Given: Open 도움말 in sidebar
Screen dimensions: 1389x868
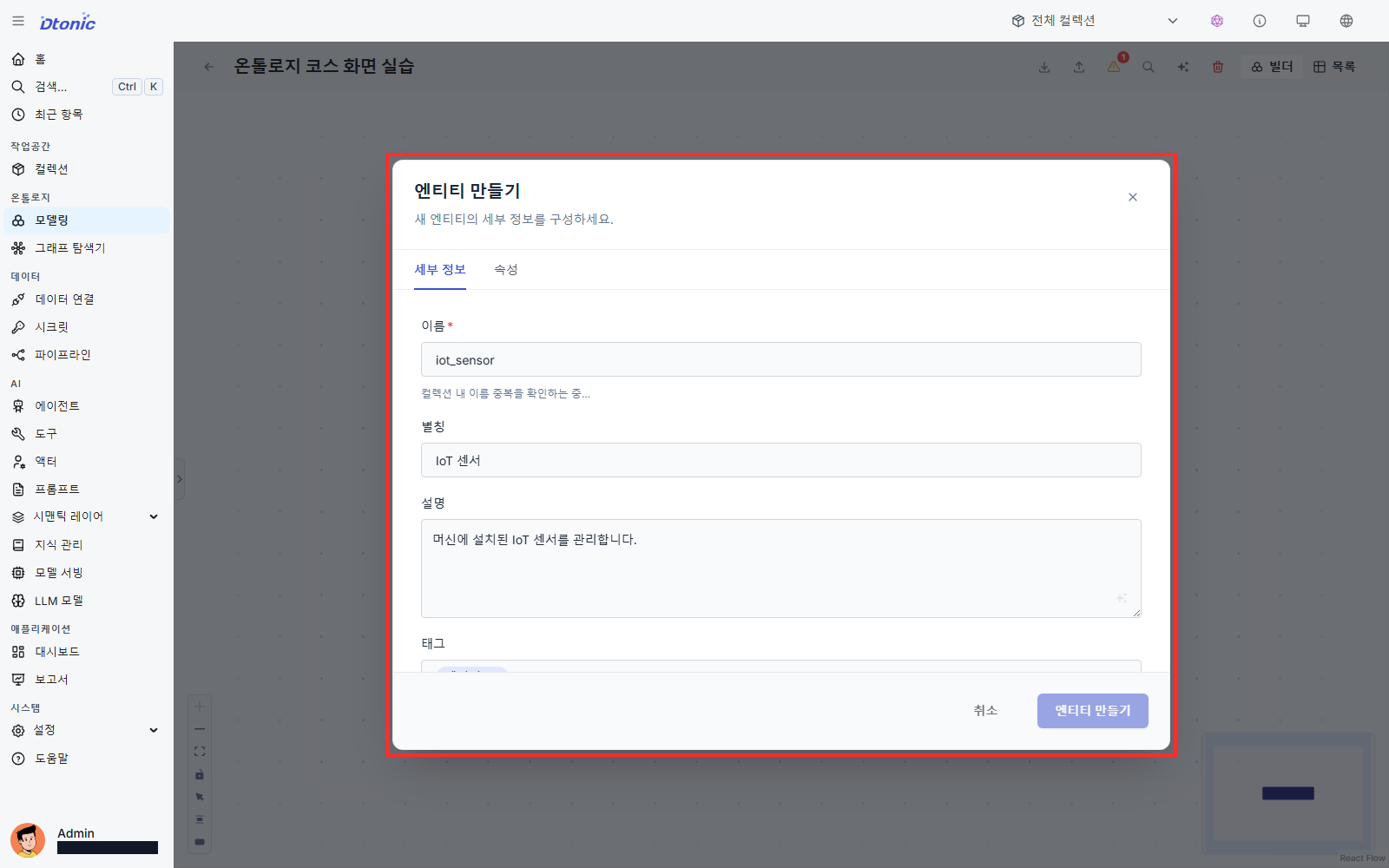Looking at the screenshot, I should coord(87,759).
